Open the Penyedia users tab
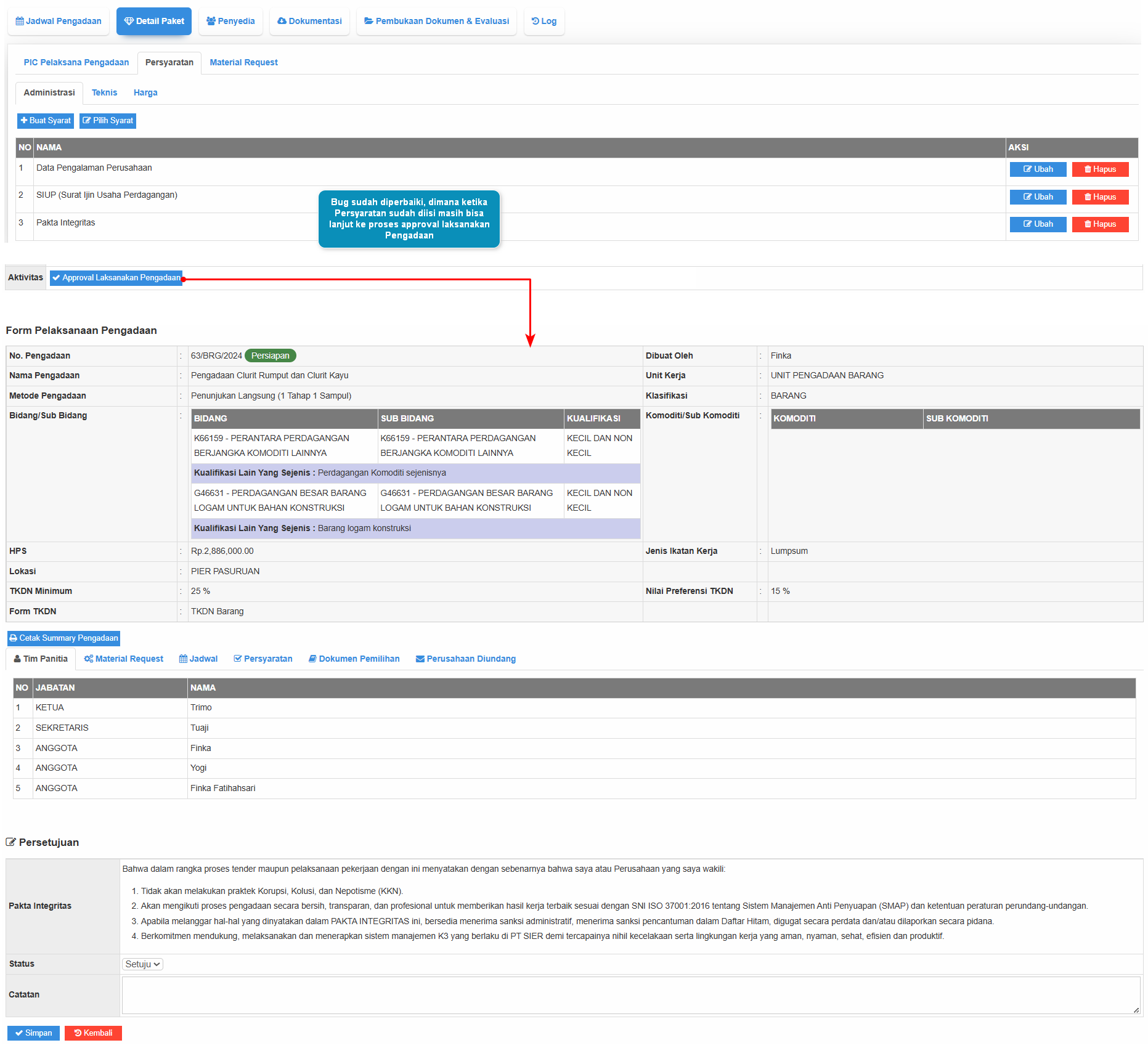1148x1048 pixels. point(230,21)
